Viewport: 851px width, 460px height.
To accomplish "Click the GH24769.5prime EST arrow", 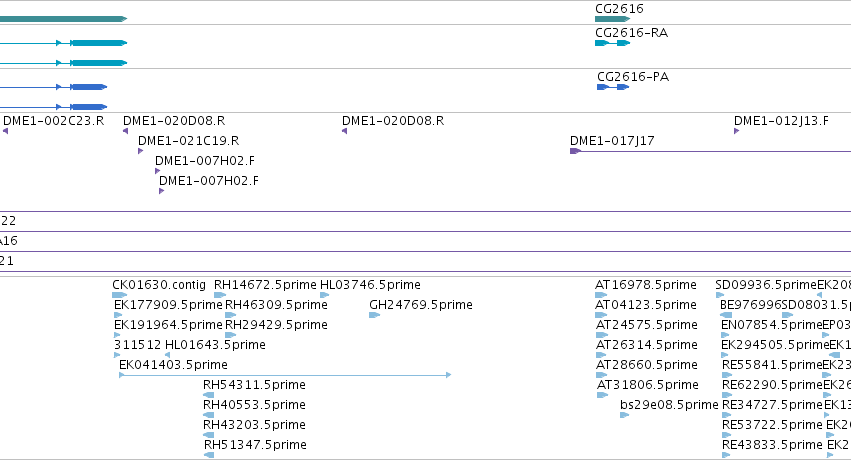I will pyautogui.click(x=374, y=315).
